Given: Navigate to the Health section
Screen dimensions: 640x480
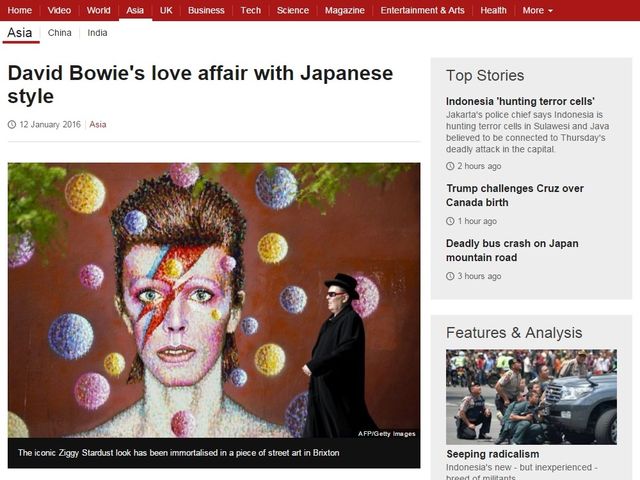Looking at the screenshot, I should 493,10.
